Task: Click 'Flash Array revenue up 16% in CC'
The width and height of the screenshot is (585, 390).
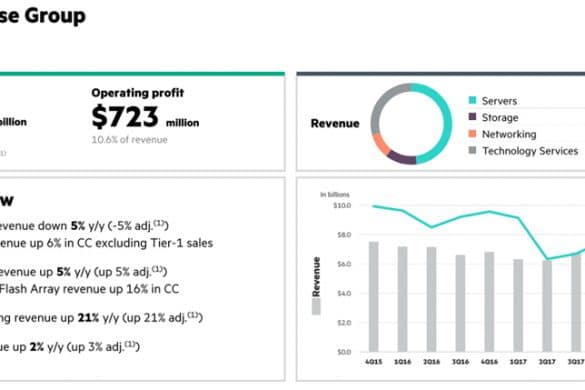Action: click(x=90, y=289)
